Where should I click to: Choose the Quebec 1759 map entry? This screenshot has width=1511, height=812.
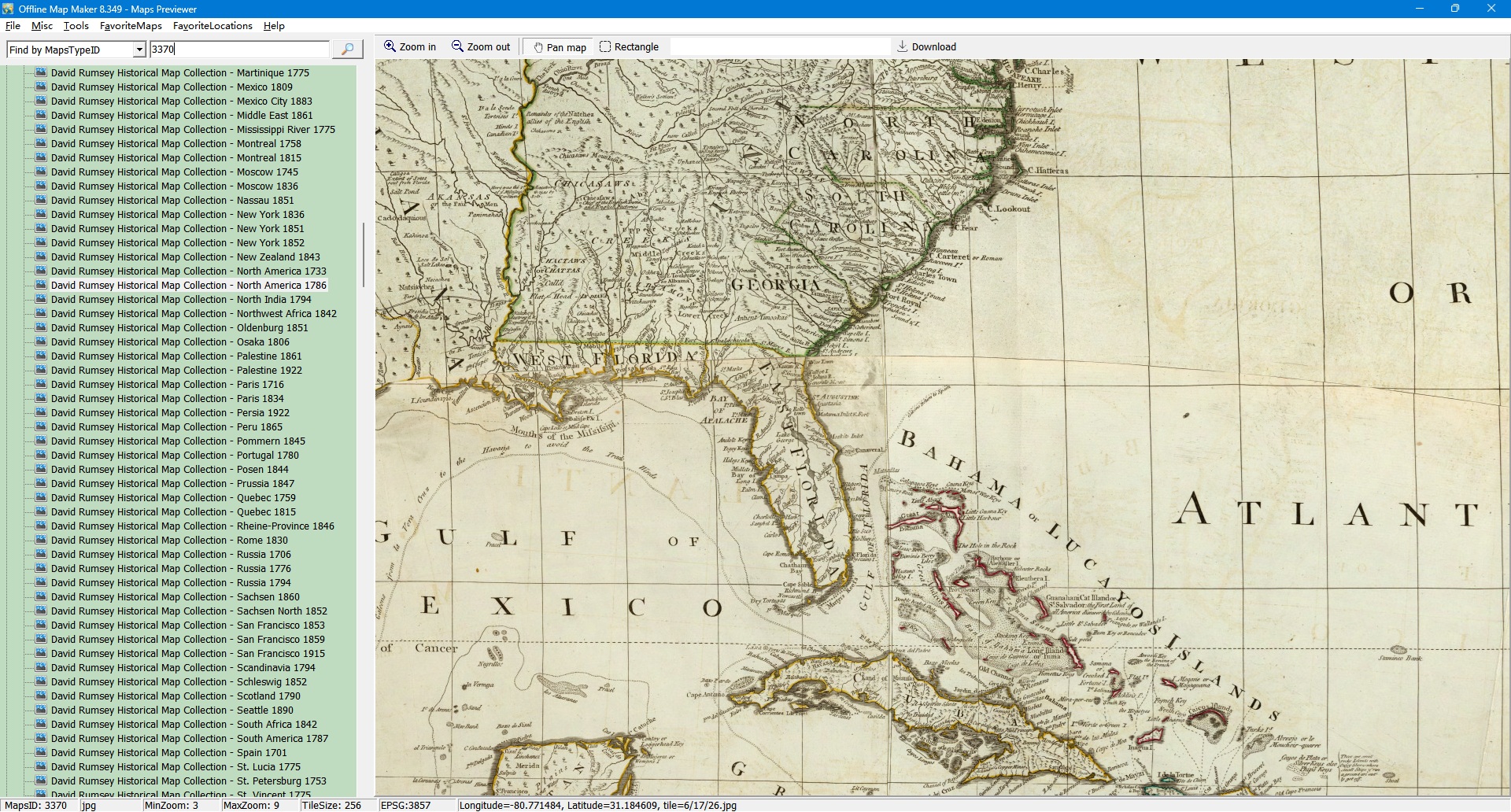173,498
